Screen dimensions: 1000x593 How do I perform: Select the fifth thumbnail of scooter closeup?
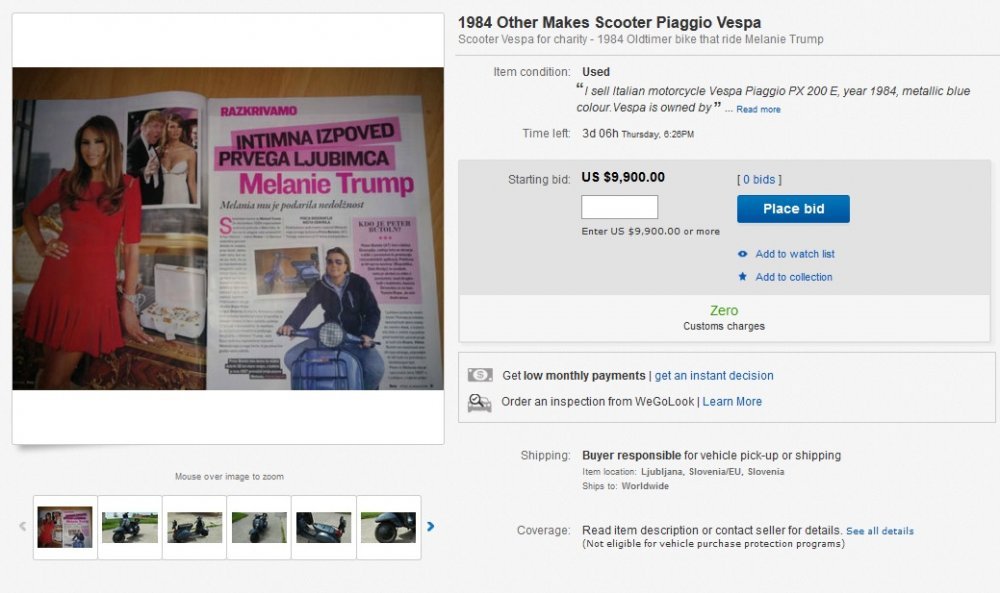click(x=323, y=527)
